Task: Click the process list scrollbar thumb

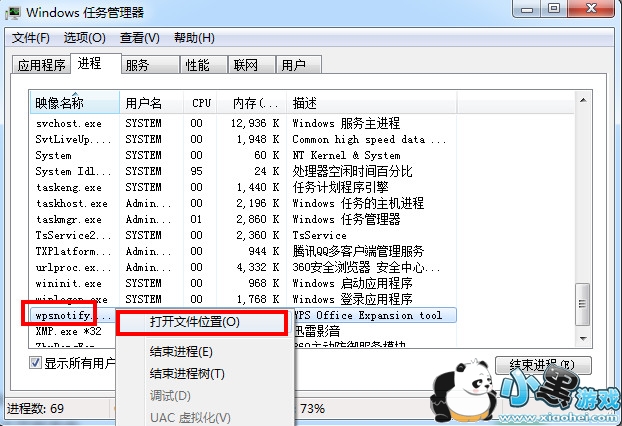Action: [583, 304]
